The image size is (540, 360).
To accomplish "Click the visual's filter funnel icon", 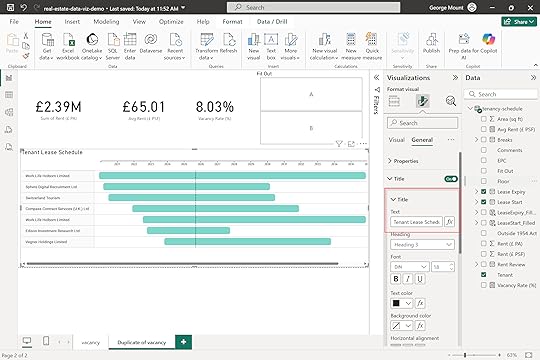I will [339, 144].
